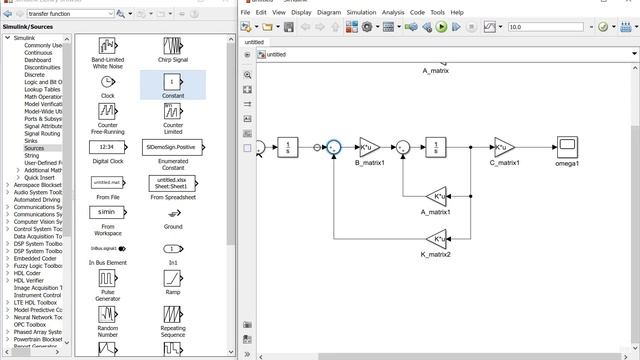Select the In Bus Element block
640x360 pixels.
point(108,249)
